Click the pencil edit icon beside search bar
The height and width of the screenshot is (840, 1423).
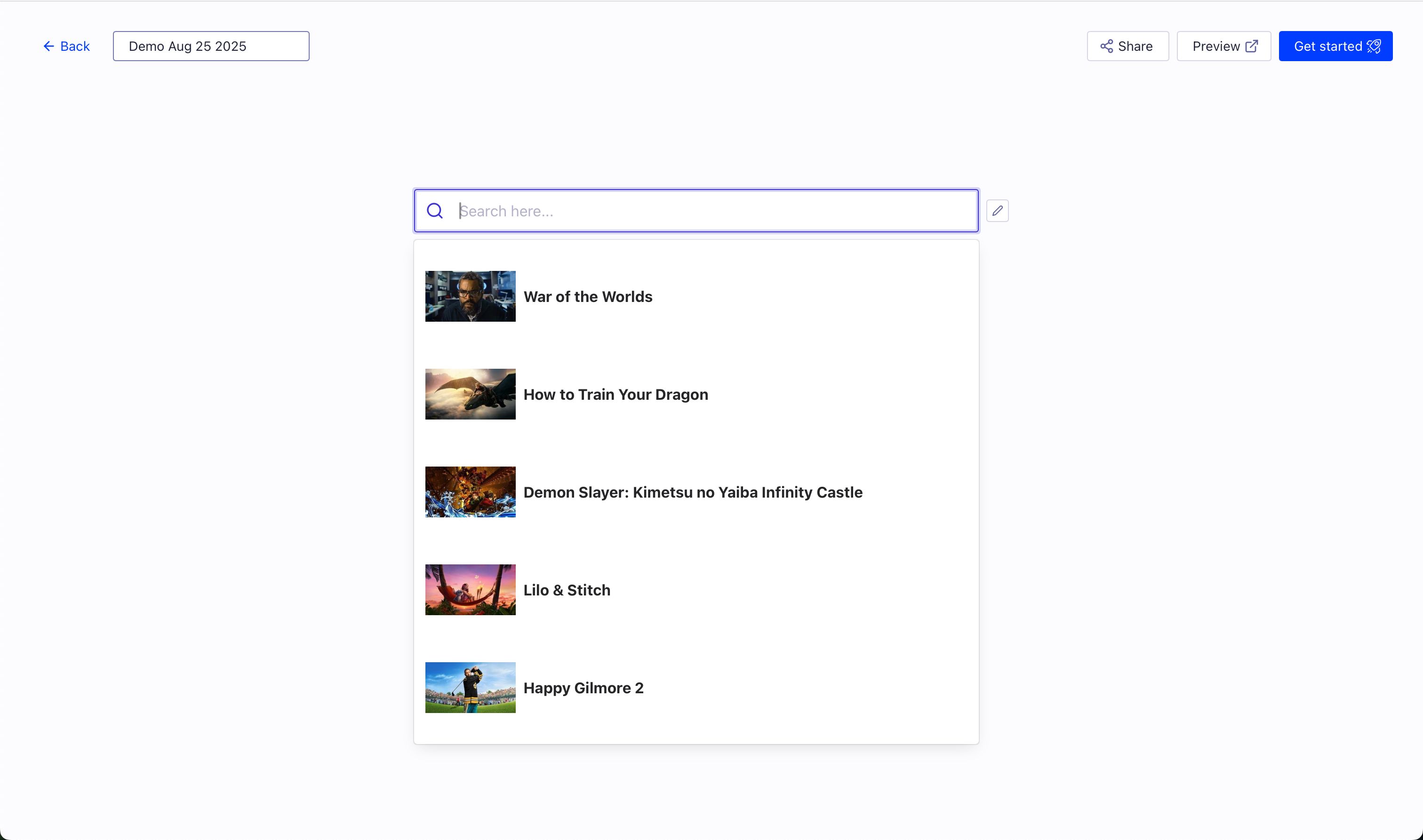(x=997, y=211)
